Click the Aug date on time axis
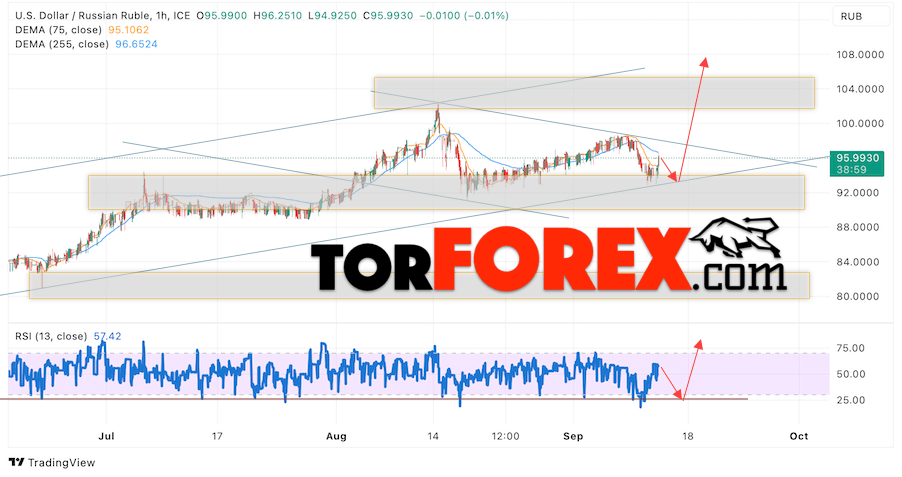902x477 pixels. pos(337,436)
